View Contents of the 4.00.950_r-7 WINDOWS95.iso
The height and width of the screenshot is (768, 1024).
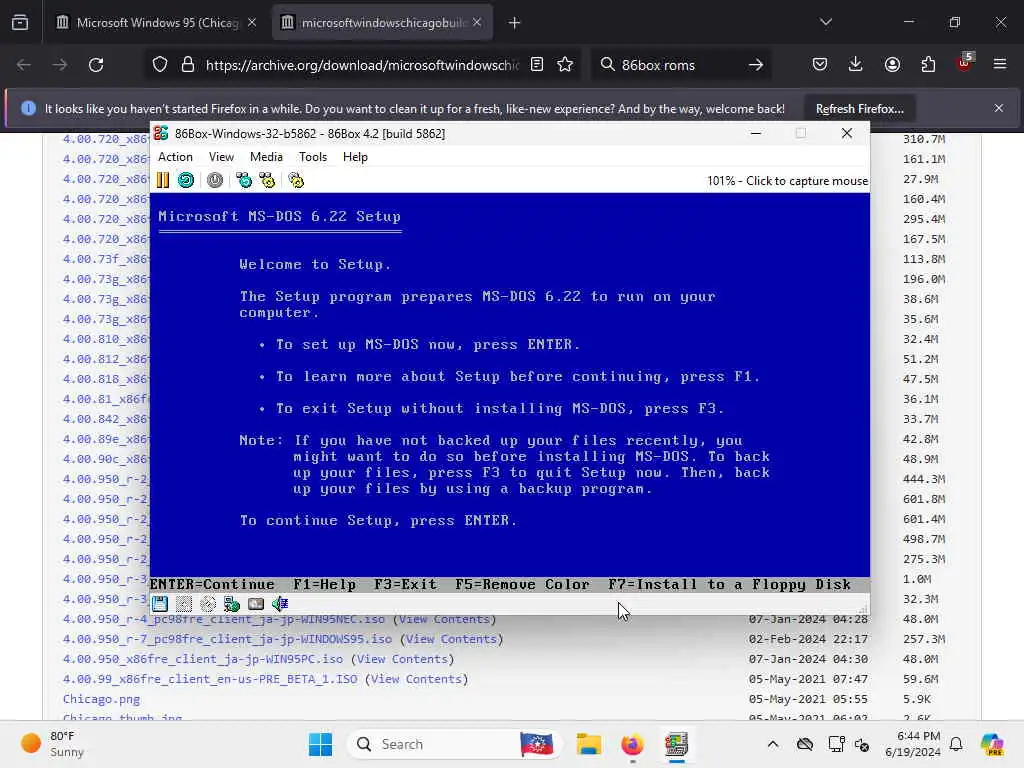point(451,639)
